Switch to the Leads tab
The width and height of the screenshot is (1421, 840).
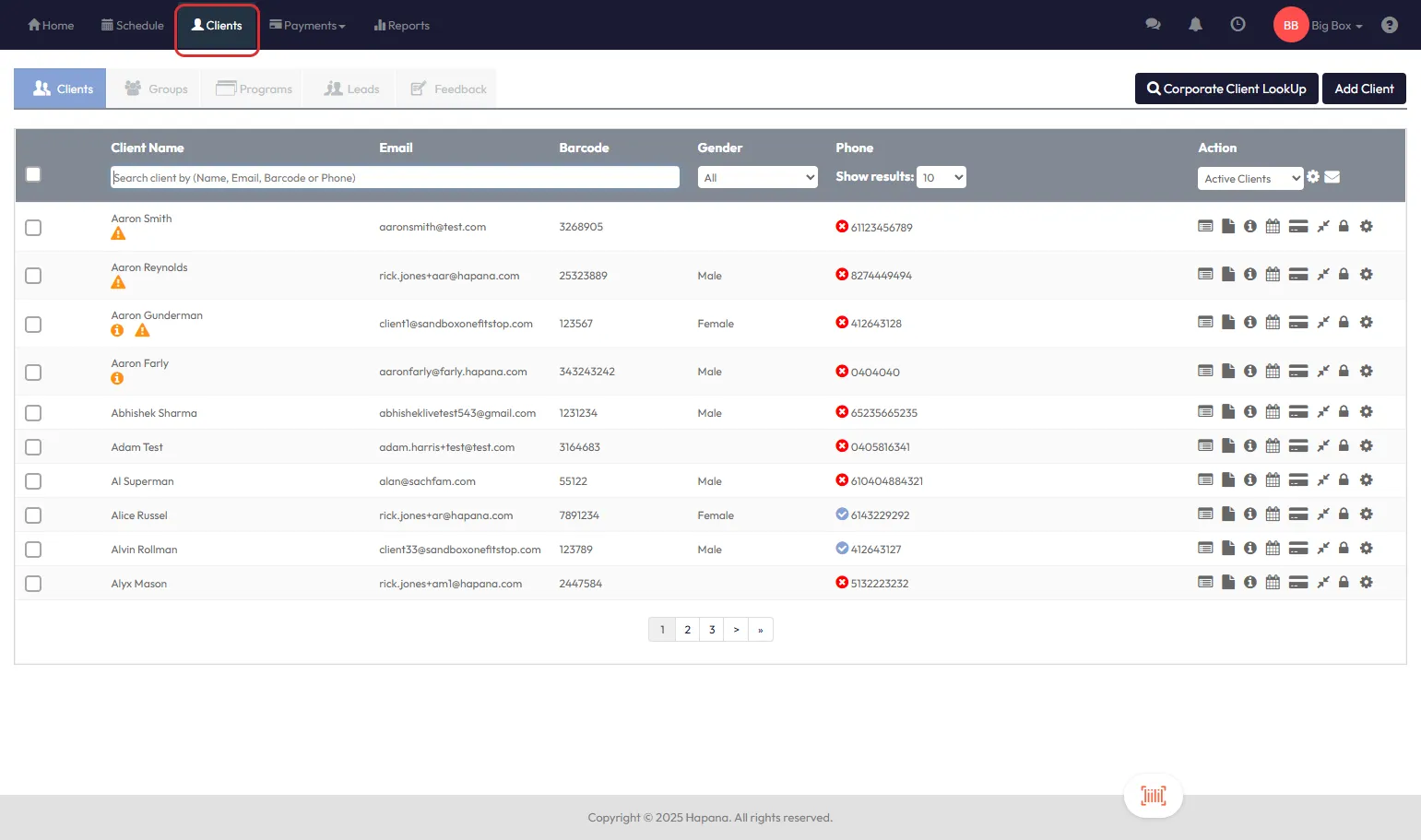pyautogui.click(x=351, y=89)
